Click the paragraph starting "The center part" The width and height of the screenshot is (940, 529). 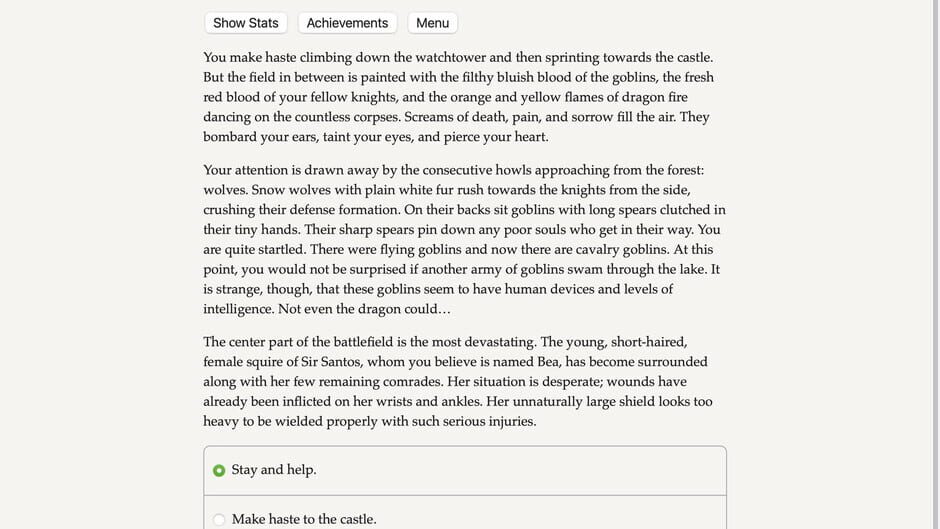tap(455, 381)
